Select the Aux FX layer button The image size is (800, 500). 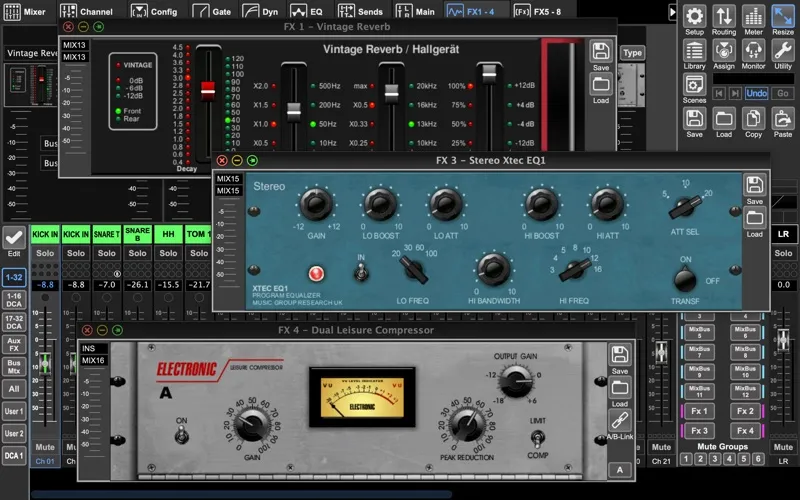14,344
